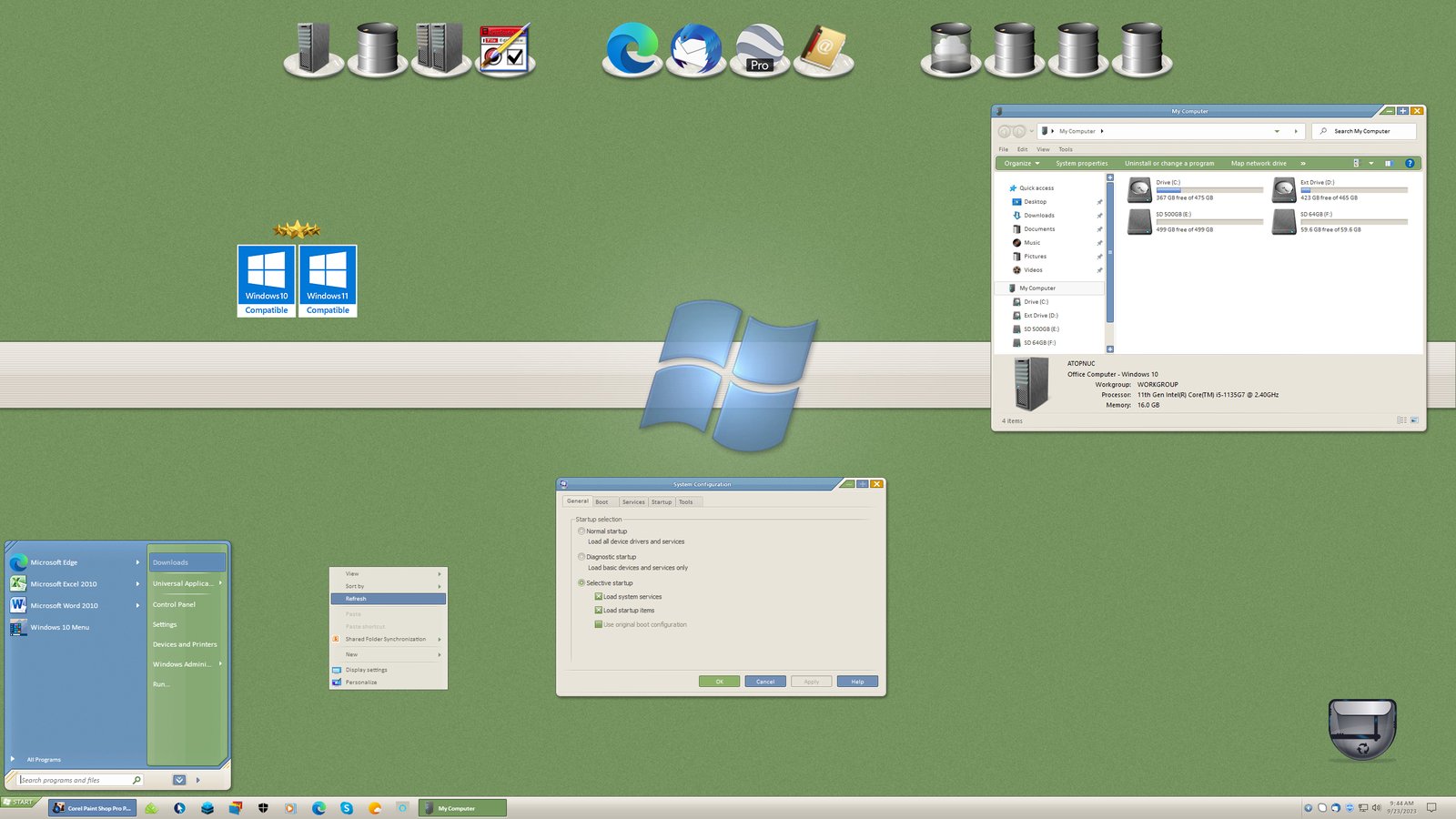
Task: Choose Personalize in the context menu
Action: (x=389, y=682)
